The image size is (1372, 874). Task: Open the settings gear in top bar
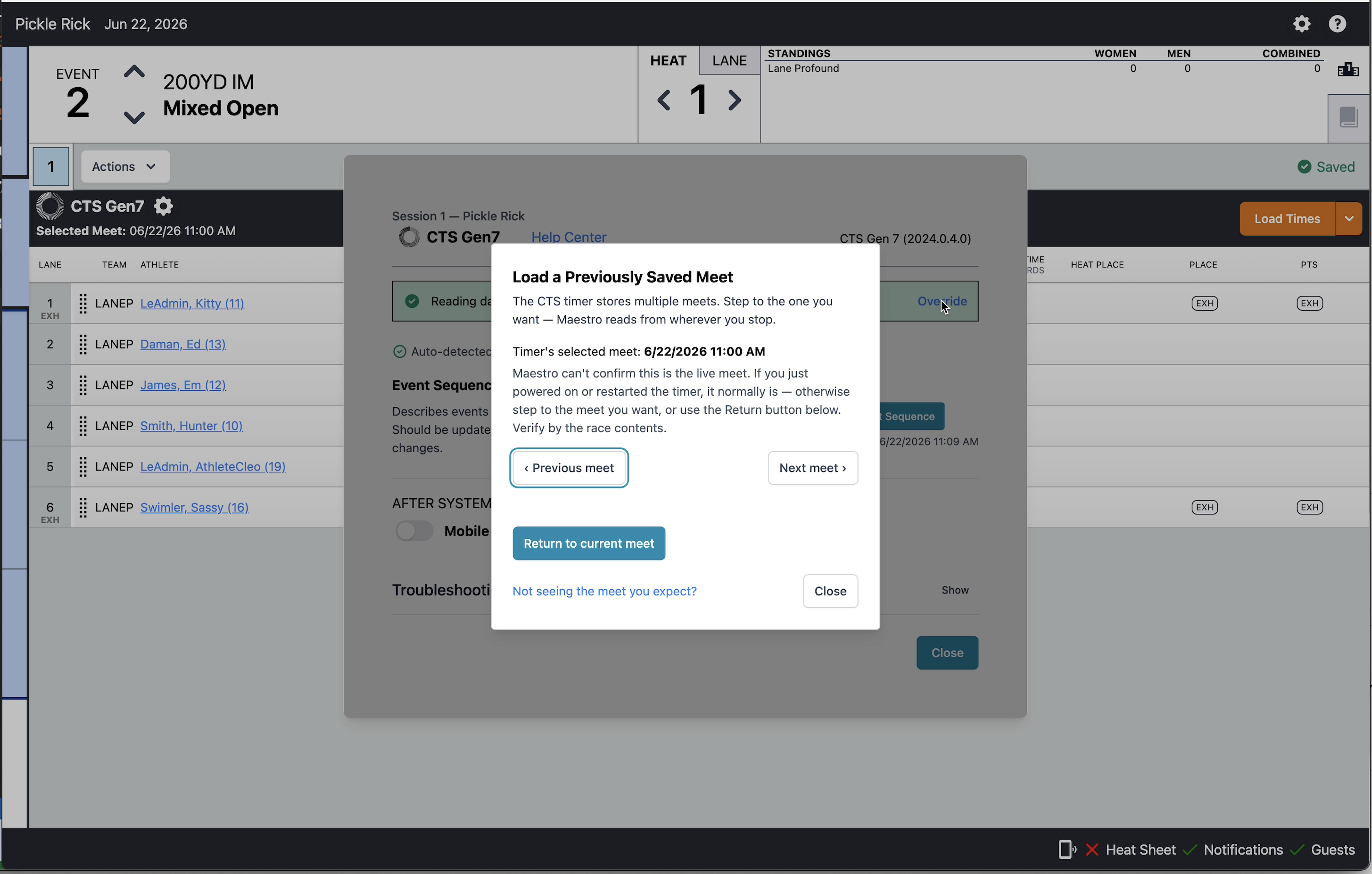(x=1302, y=24)
